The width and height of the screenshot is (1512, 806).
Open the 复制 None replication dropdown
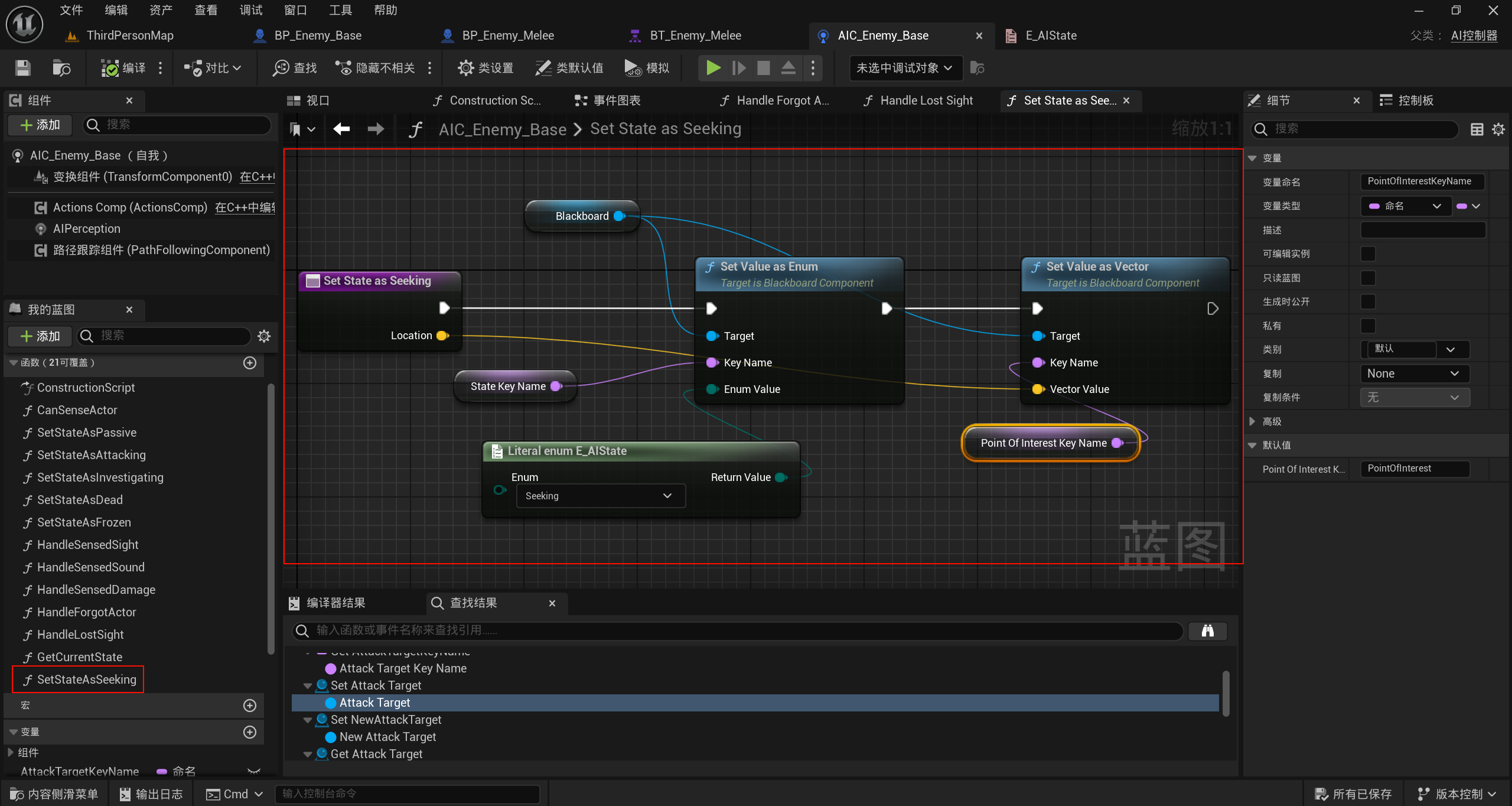coord(1414,373)
